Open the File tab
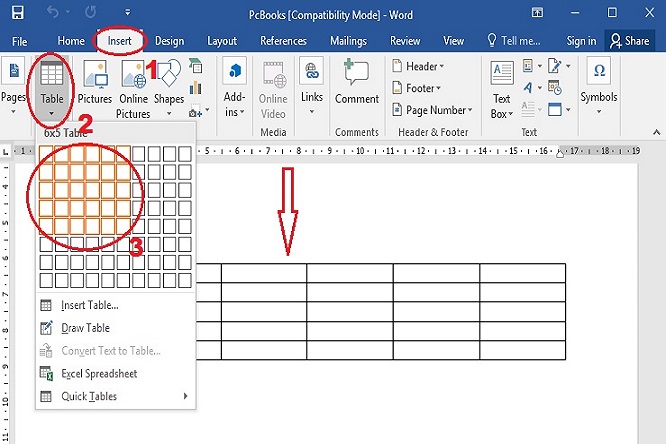The height and width of the screenshot is (444, 666). pos(20,41)
